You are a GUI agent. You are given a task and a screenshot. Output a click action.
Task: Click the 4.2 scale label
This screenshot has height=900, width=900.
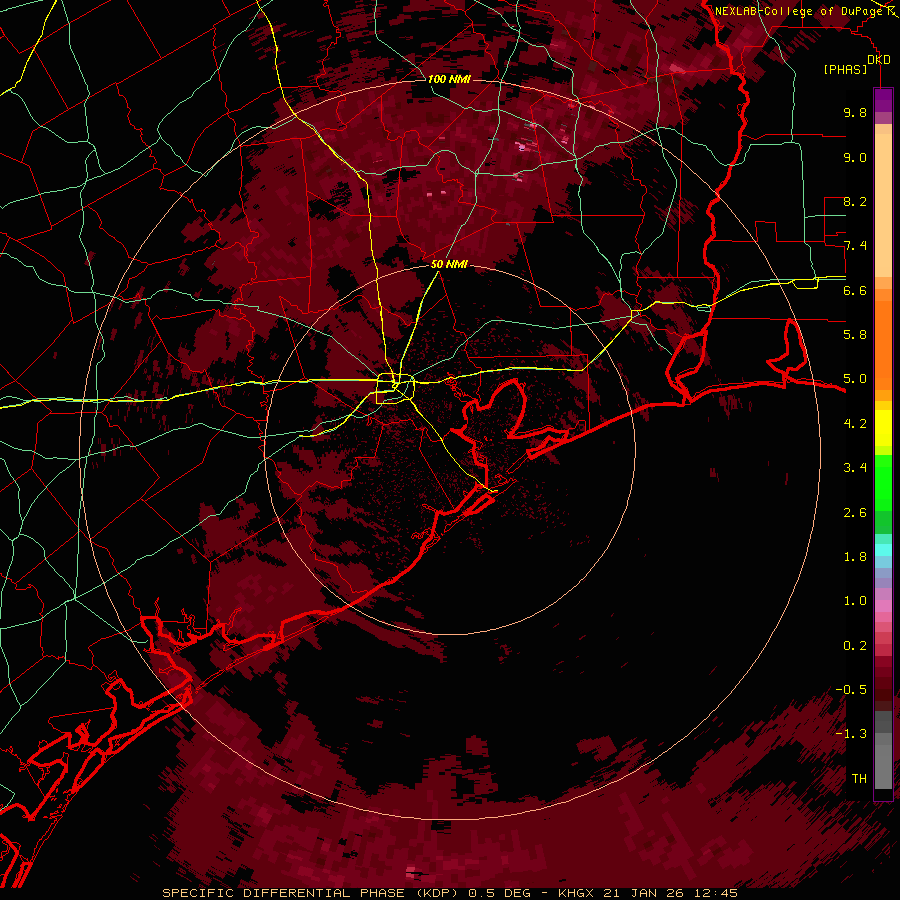pos(855,424)
